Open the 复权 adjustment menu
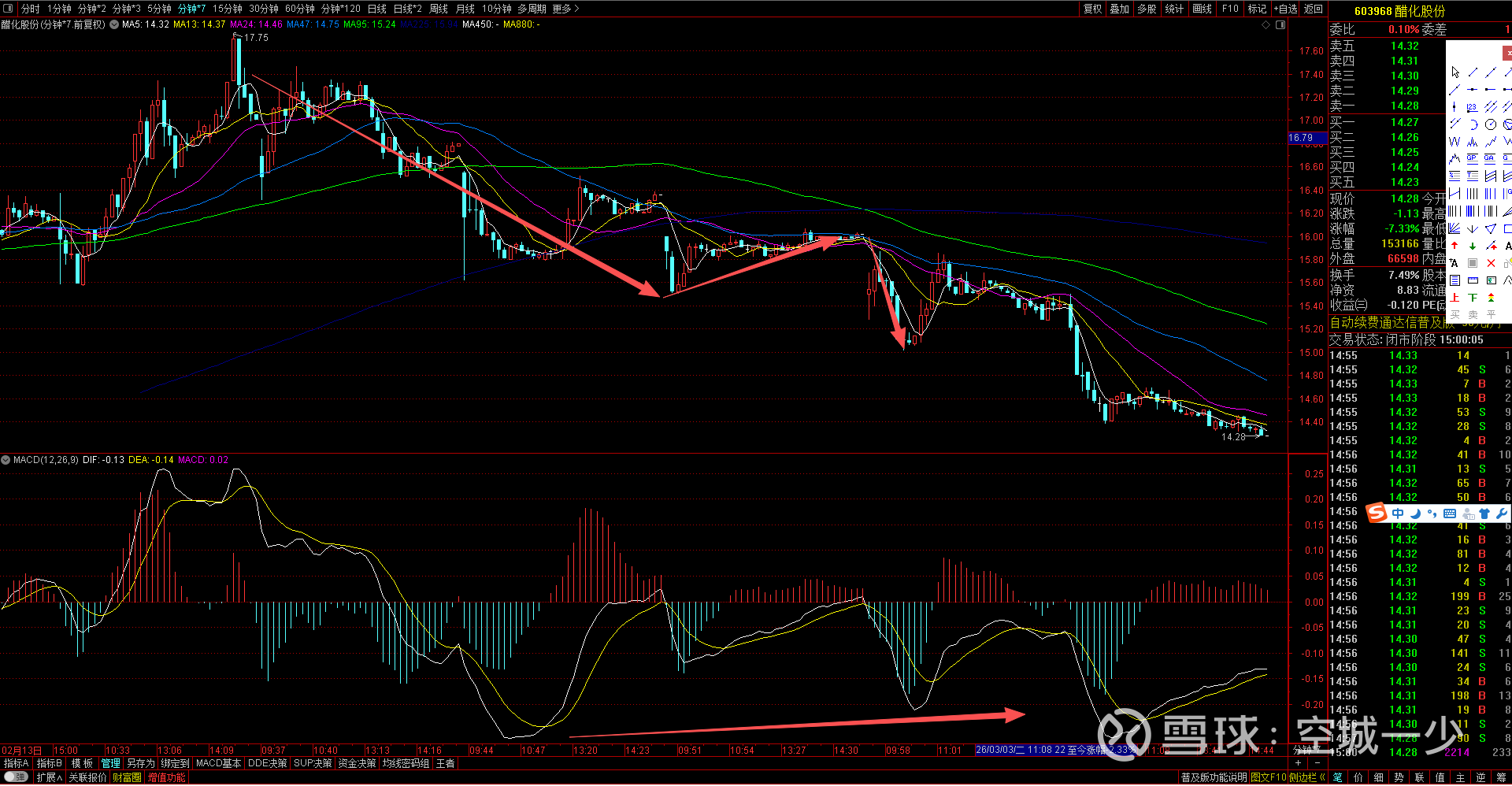1512x786 pixels. (x=1093, y=9)
